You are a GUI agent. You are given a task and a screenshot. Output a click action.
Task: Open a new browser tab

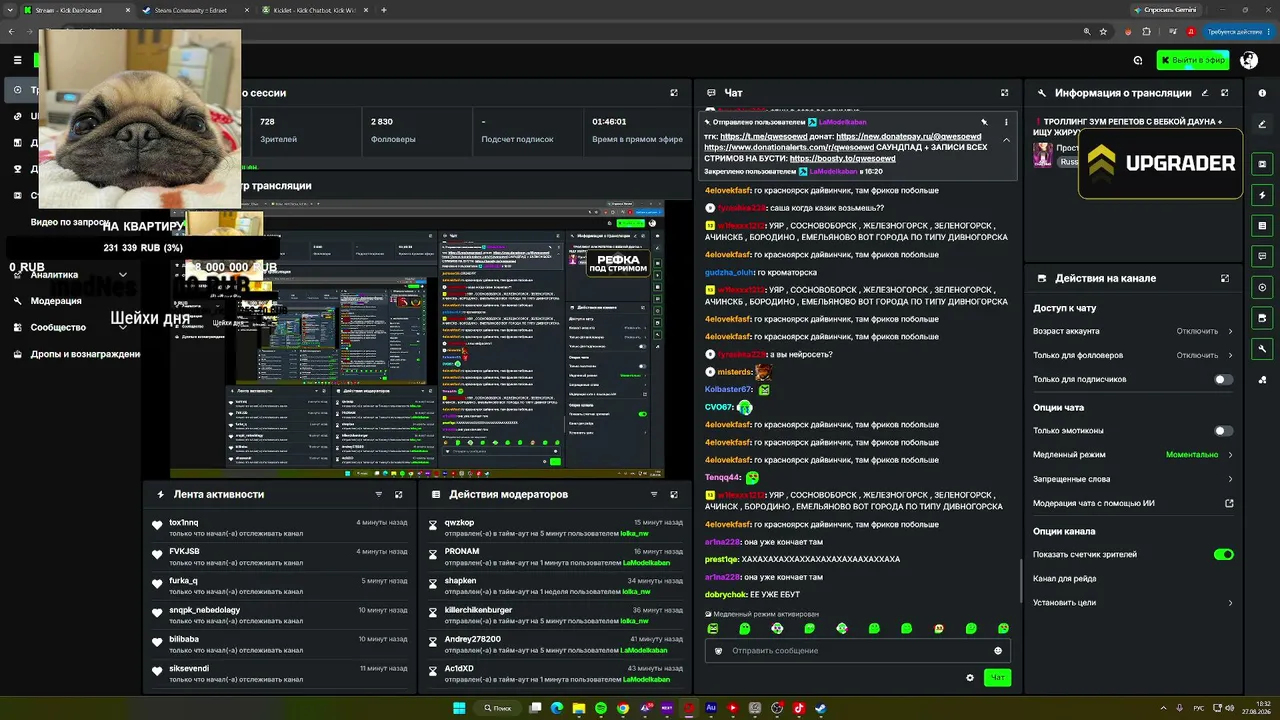[384, 10]
